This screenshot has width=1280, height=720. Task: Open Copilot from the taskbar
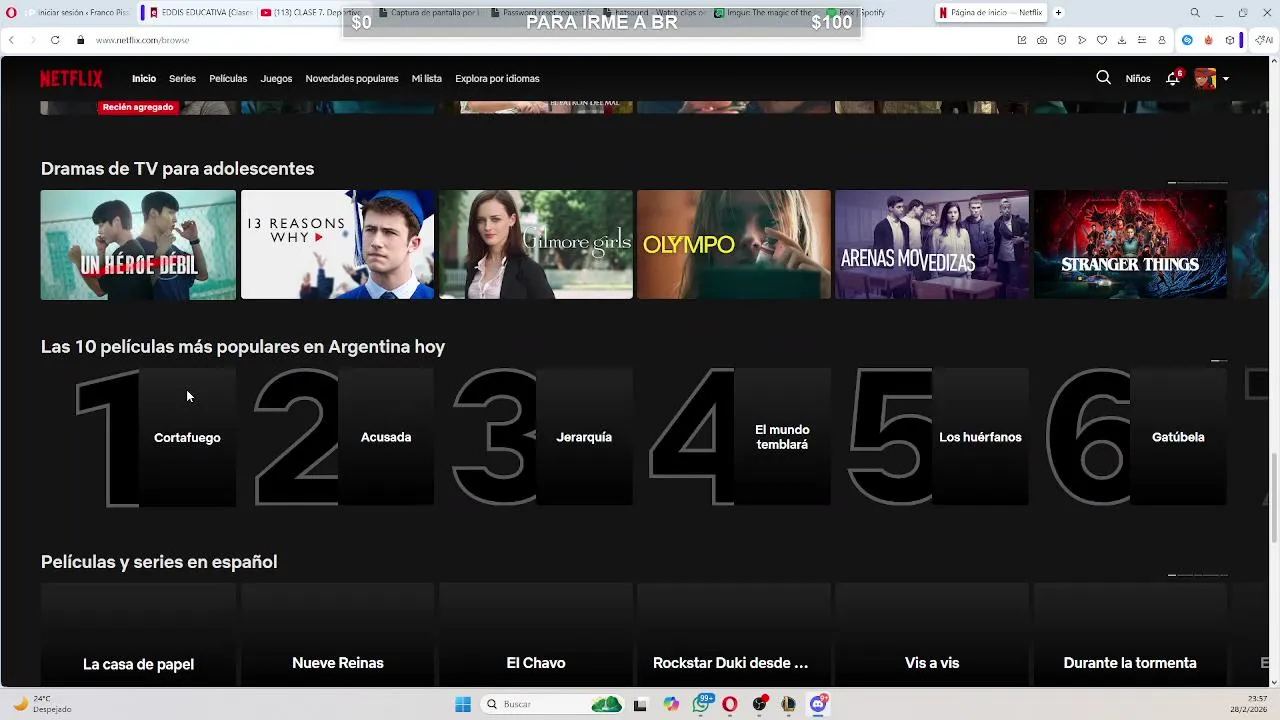[x=671, y=704]
